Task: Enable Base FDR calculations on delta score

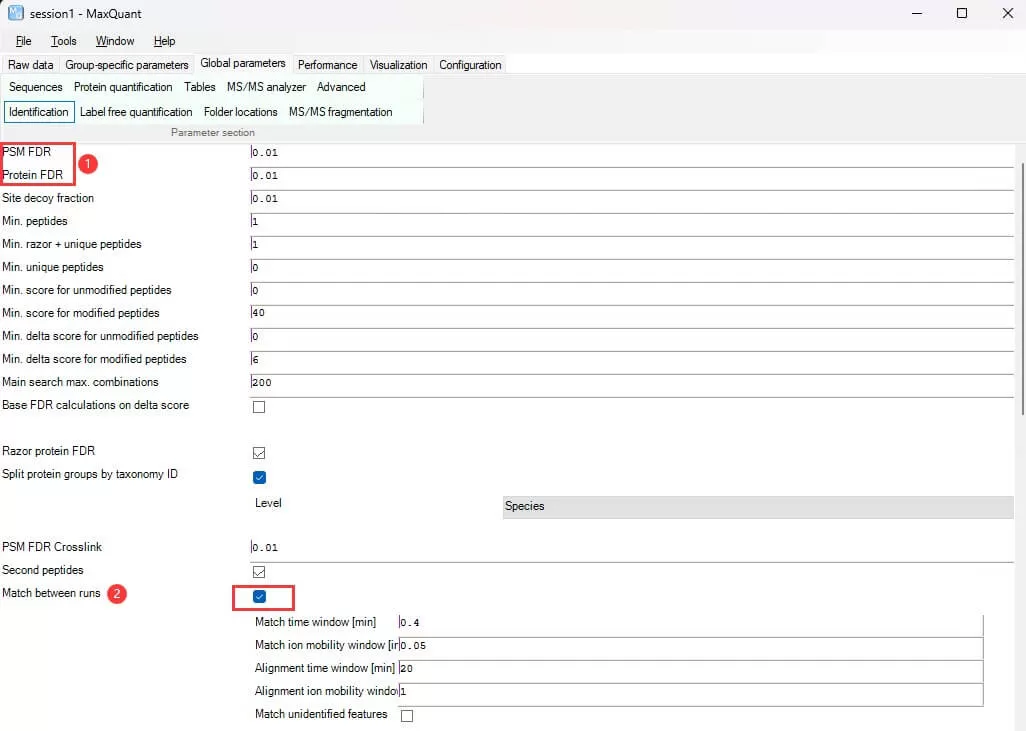Action: [x=259, y=406]
